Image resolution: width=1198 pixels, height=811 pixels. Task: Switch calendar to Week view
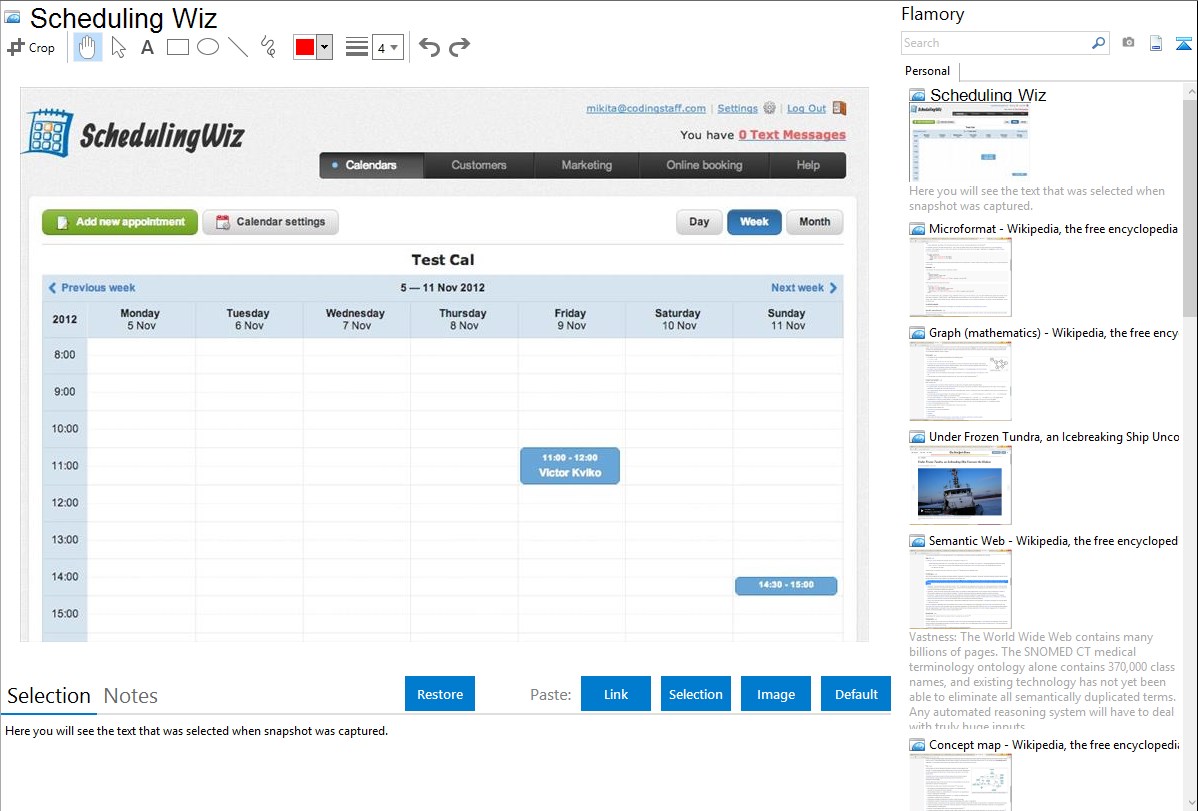(754, 222)
